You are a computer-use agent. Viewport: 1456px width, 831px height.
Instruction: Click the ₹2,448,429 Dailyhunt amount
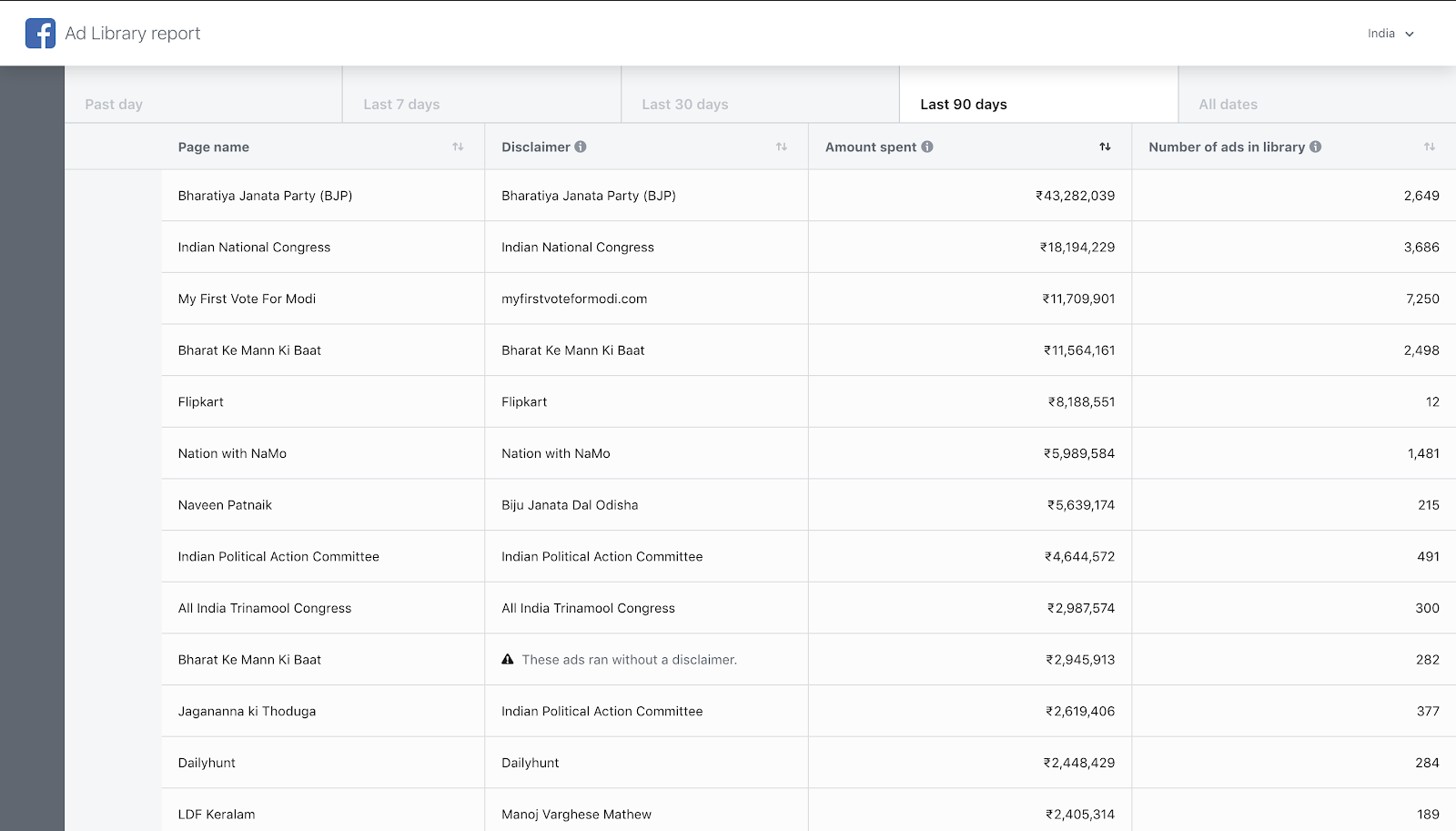[x=1080, y=763]
